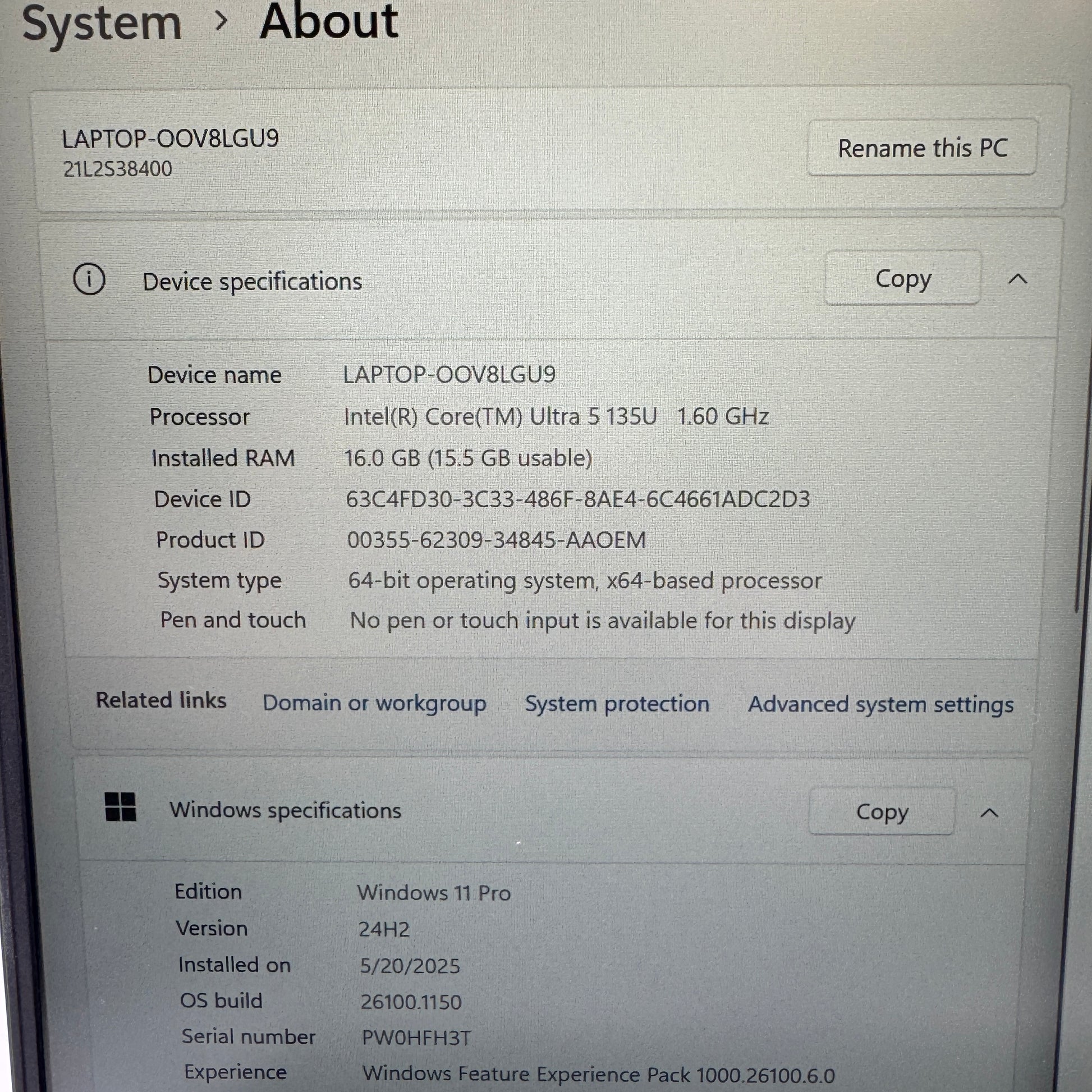Select RAM value 16.0 GB (15.5 GB usable)

(468, 458)
